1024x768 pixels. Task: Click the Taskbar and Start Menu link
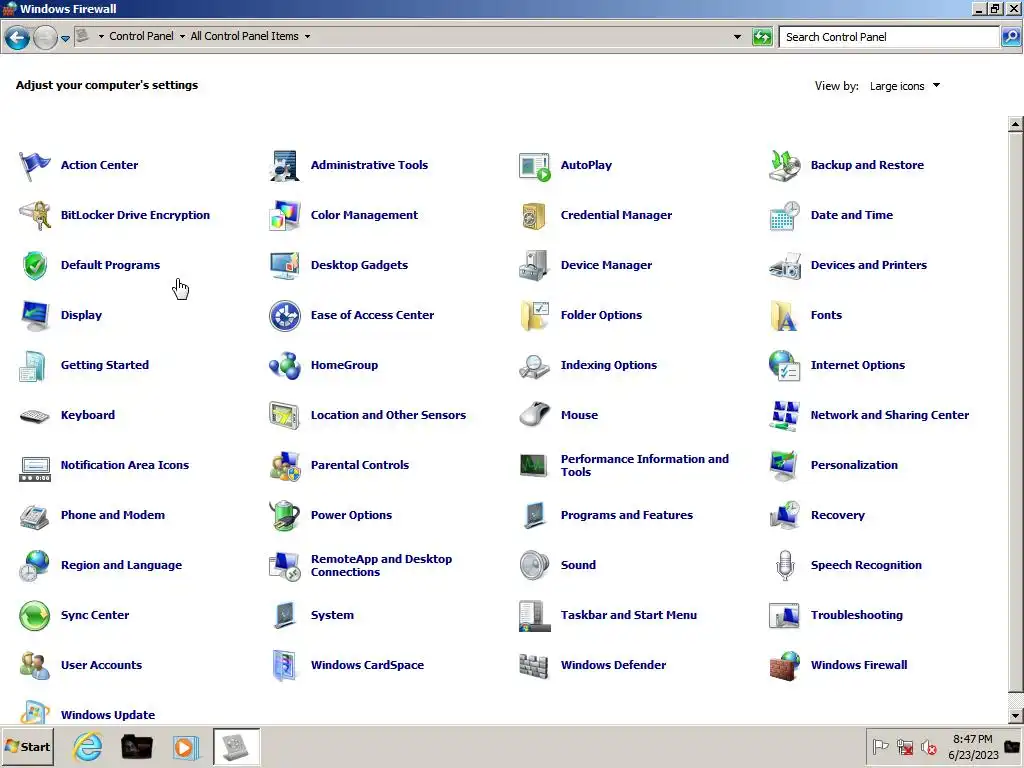tap(628, 615)
